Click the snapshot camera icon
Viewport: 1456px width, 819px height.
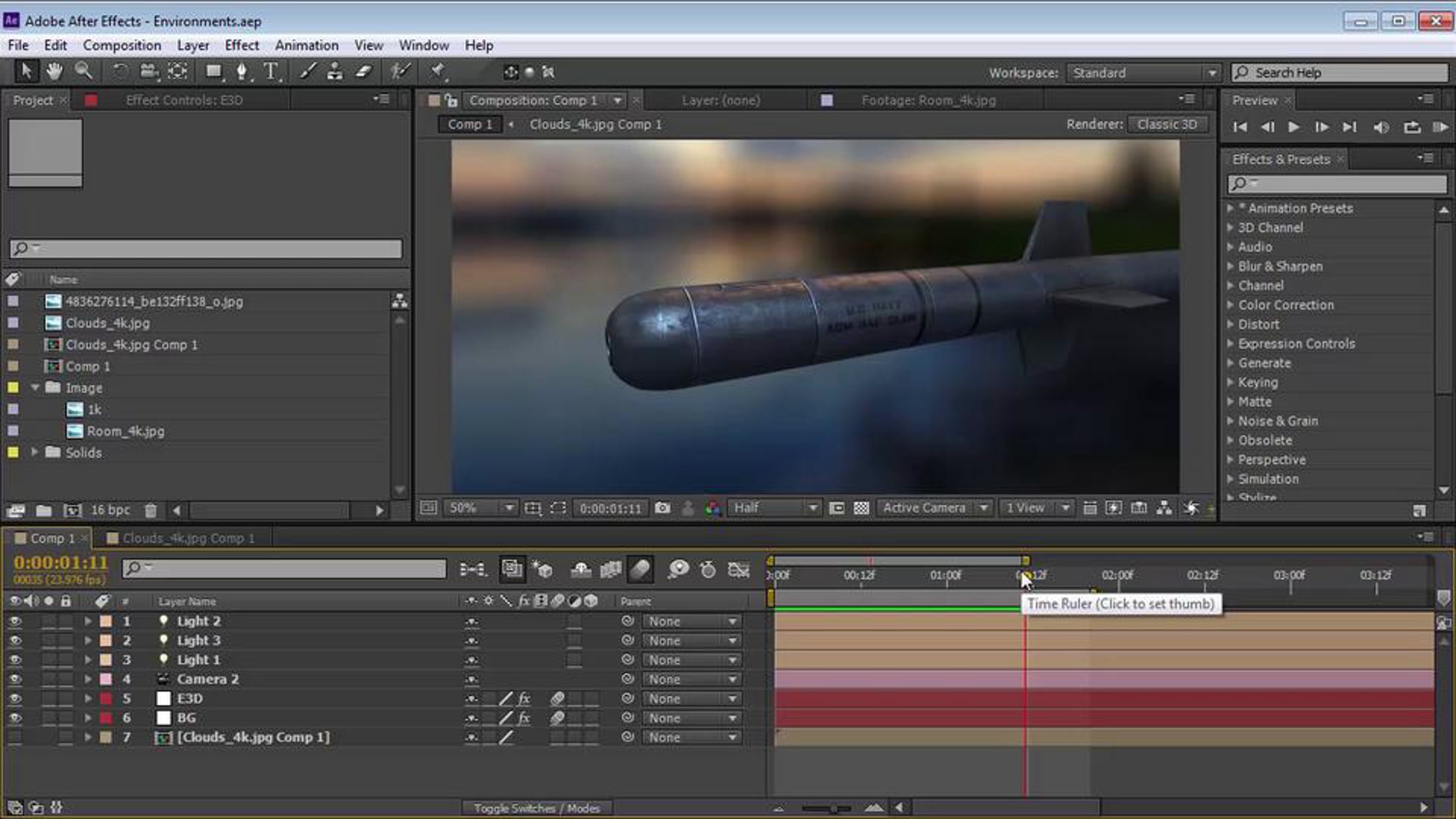pyautogui.click(x=662, y=508)
